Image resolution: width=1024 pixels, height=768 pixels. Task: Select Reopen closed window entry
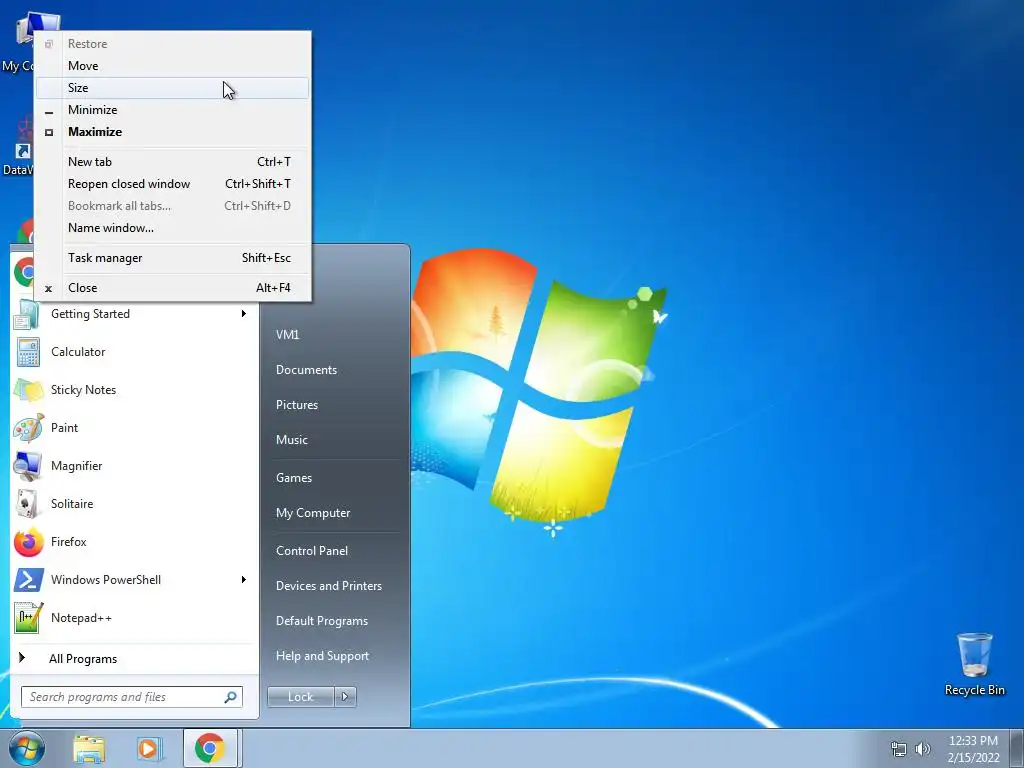(172, 184)
